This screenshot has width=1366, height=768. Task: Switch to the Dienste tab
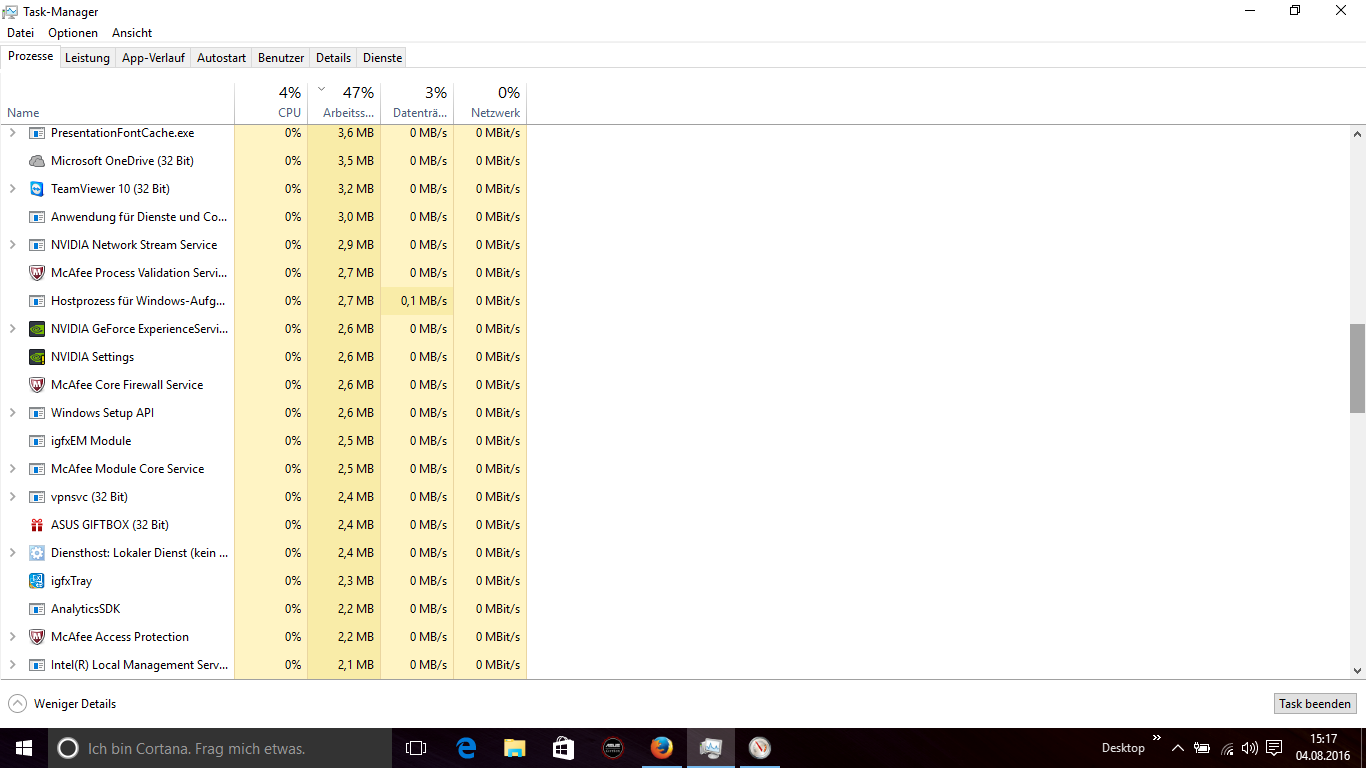point(382,58)
